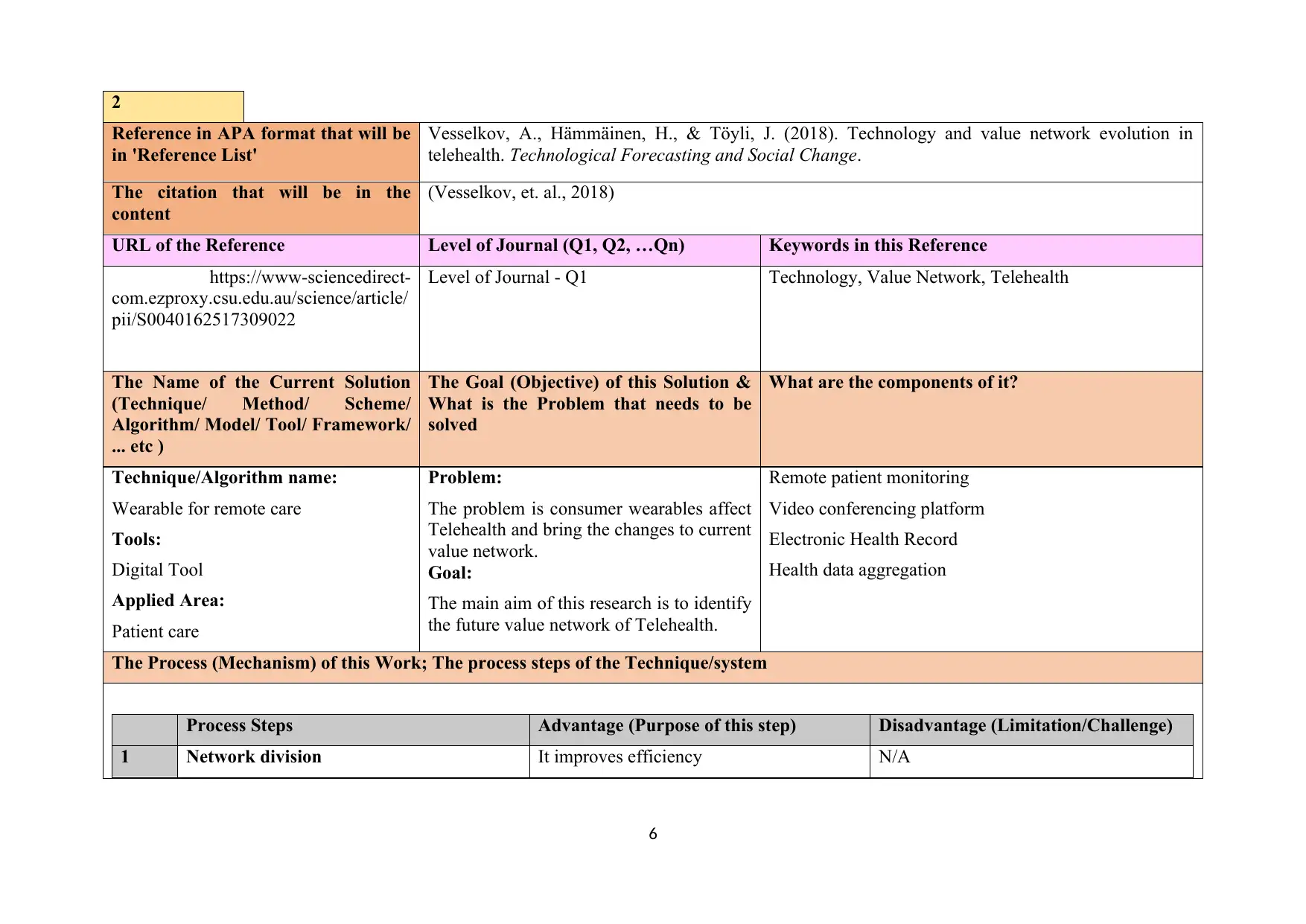Image resolution: width=1306 pixels, height=924 pixels.
Task: Click the consumer wearables problem description
Action: pos(590,530)
